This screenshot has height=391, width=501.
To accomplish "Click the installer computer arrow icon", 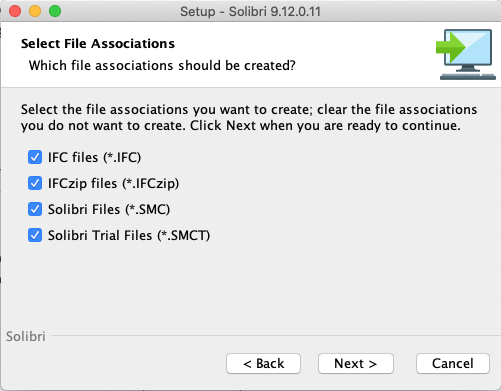I will [x=466, y=55].
